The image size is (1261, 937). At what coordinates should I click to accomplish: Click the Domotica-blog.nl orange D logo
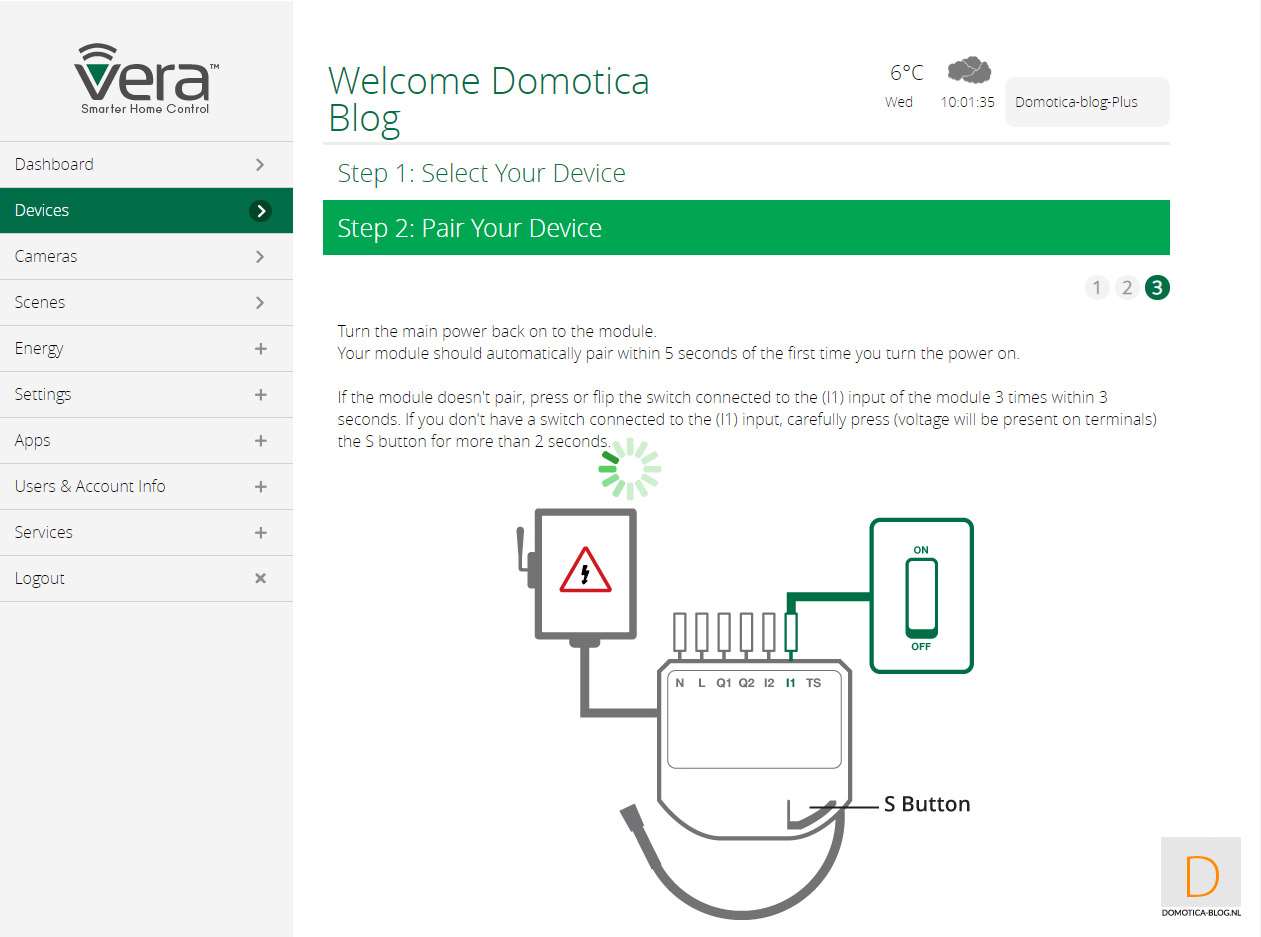1201,878
